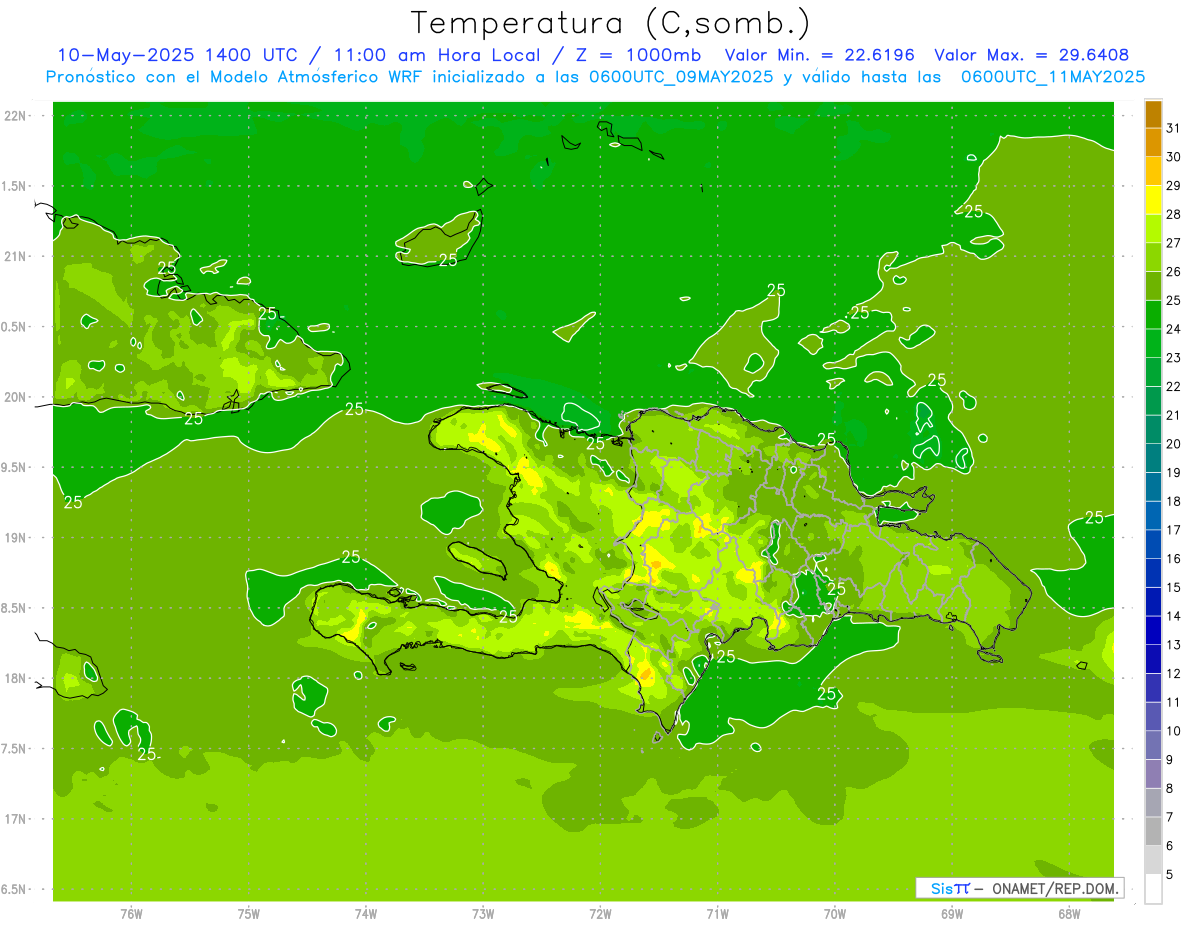Pick the purple swatch between 8 and 9
Image resolution: width=1200 pixels, height=927 pixels.
click(x=1153, y=774)
